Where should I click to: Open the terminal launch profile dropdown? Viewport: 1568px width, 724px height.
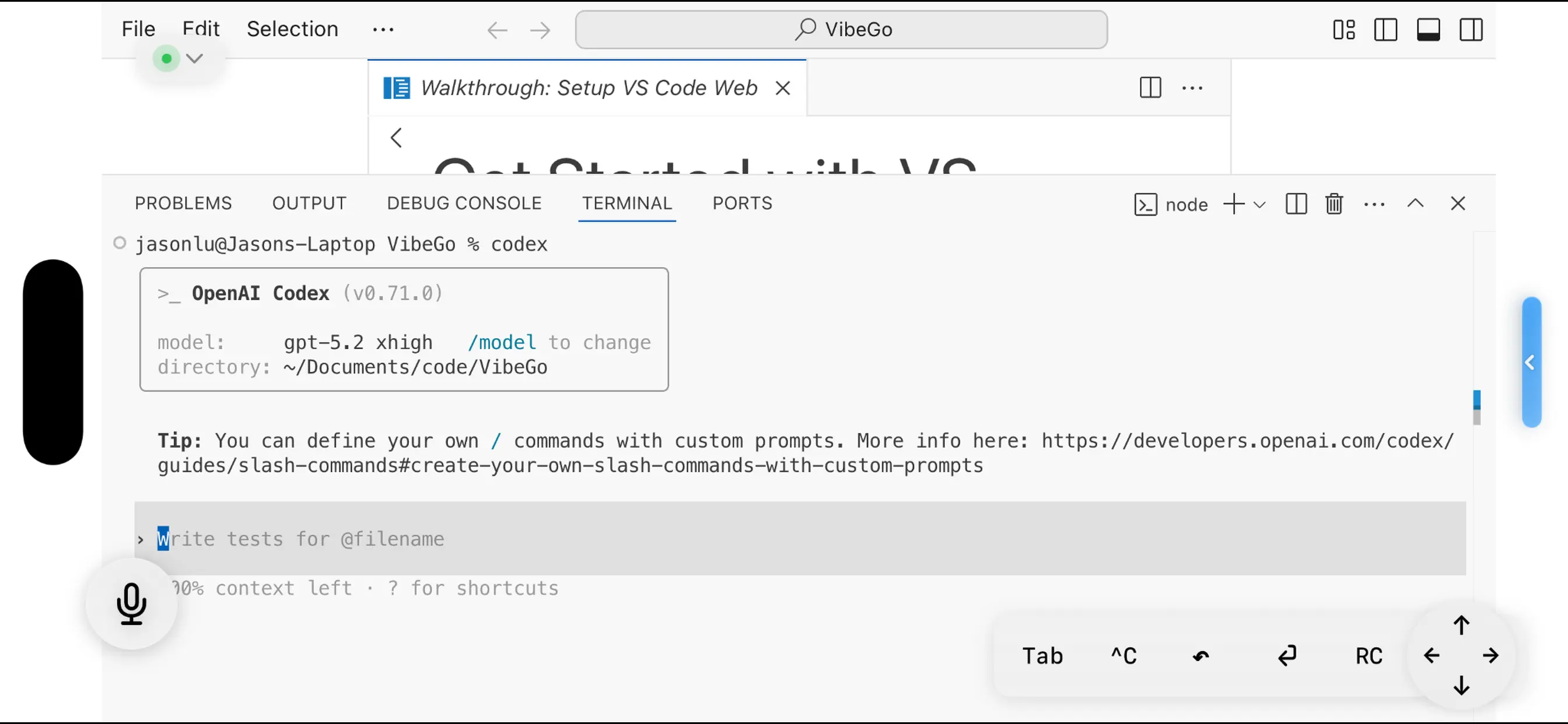(1260, 205)
